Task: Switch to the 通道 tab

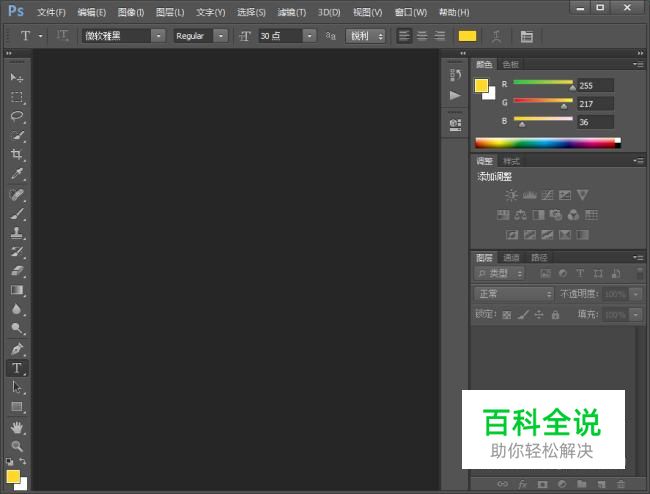Action: (511, 257)
